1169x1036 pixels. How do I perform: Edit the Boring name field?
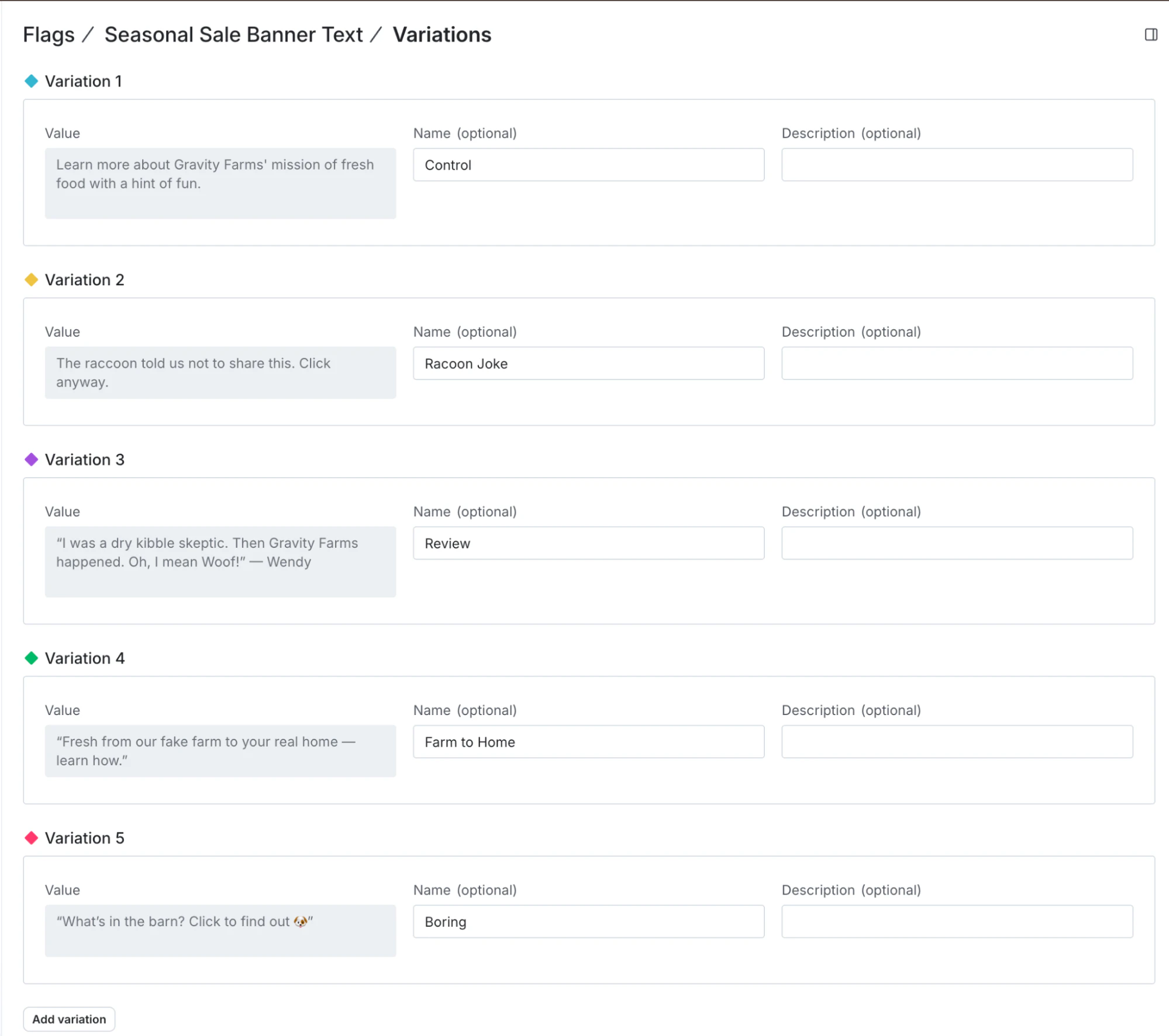(588, 921)
